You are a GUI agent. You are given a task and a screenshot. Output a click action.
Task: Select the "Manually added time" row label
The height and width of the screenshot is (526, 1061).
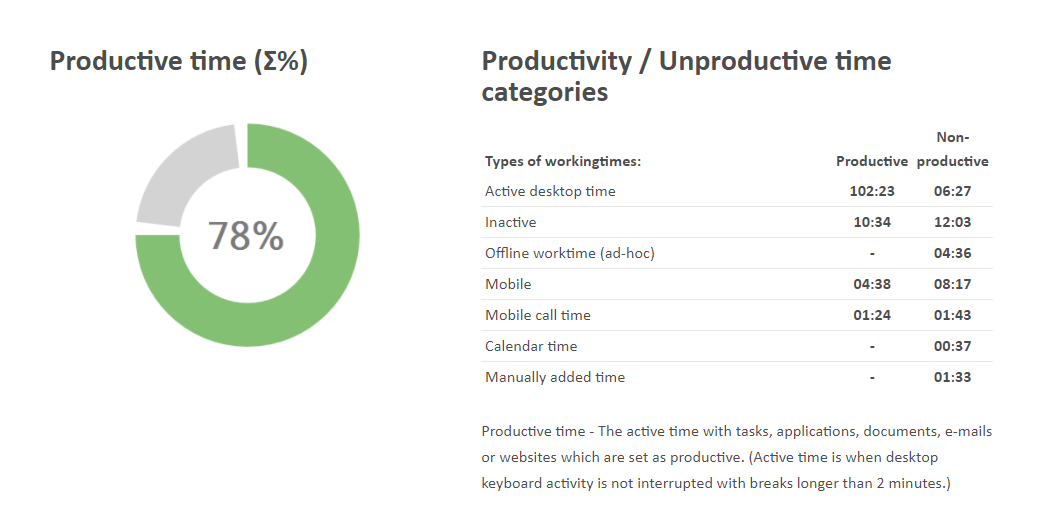555,377
